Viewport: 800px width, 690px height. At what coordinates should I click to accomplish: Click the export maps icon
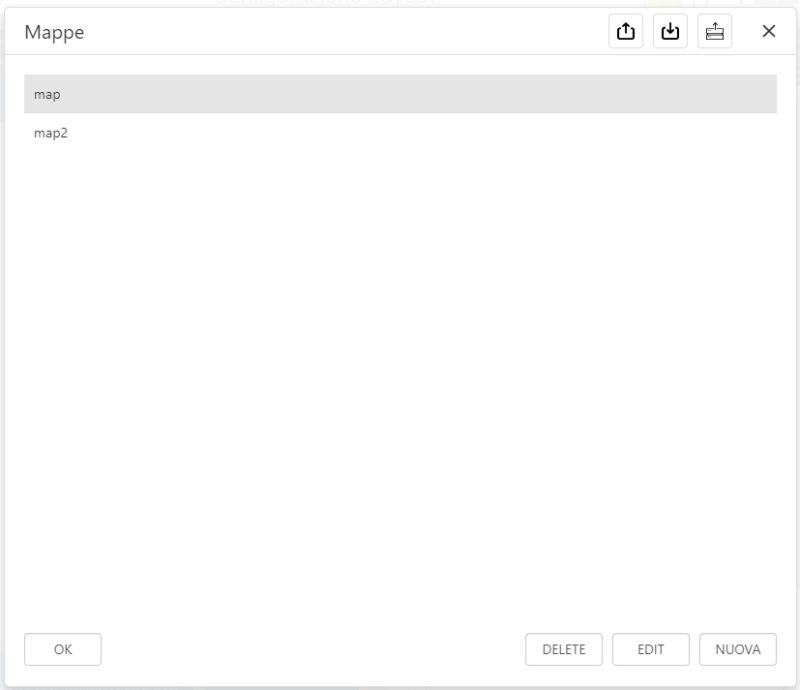pyautogui.click(x=625, y=31)
